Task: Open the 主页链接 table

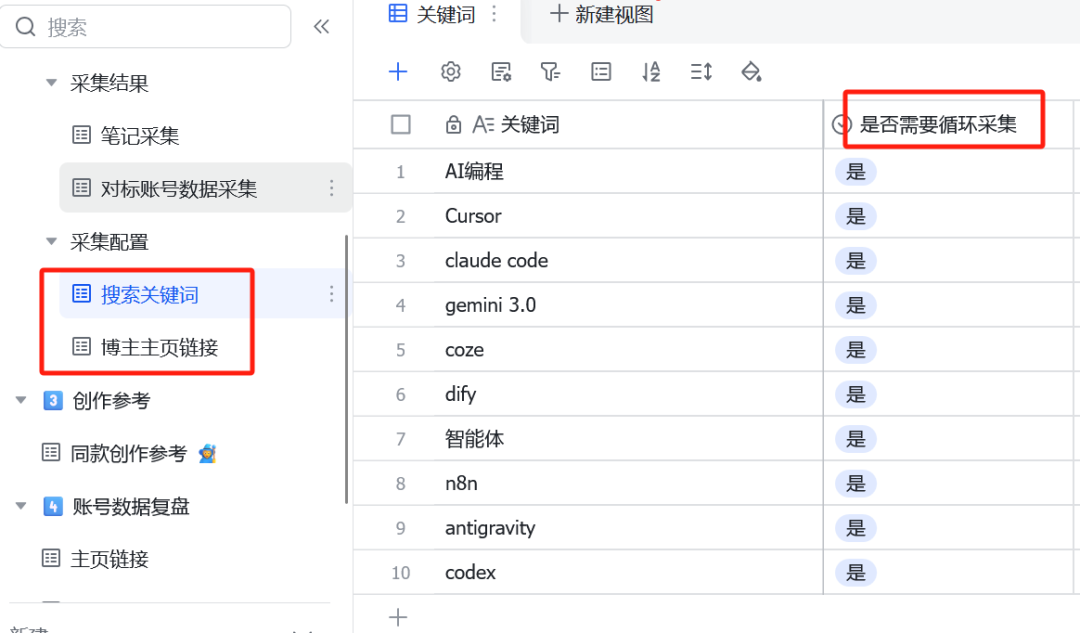Action: click(x=96, y=559)
